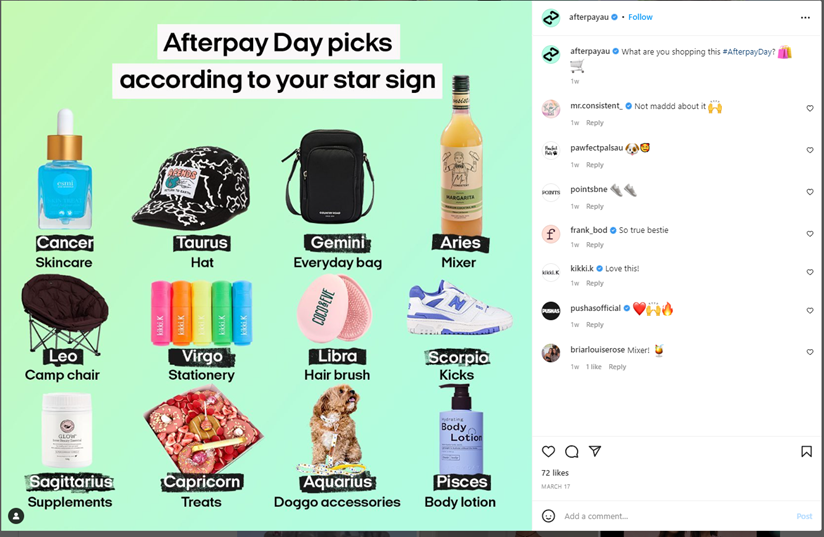
Task: Open afterpayau profile avatar in header
Action: (551, 18)
